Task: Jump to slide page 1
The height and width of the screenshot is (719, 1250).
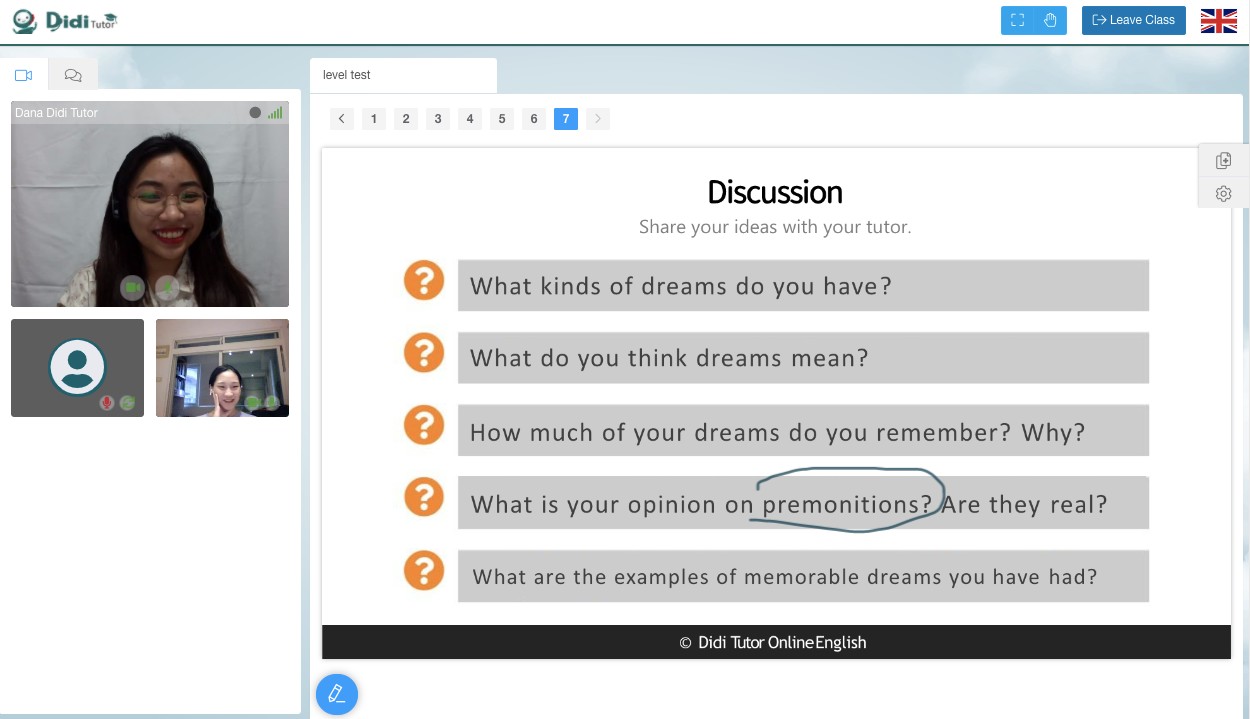Action: click(374, 119)
